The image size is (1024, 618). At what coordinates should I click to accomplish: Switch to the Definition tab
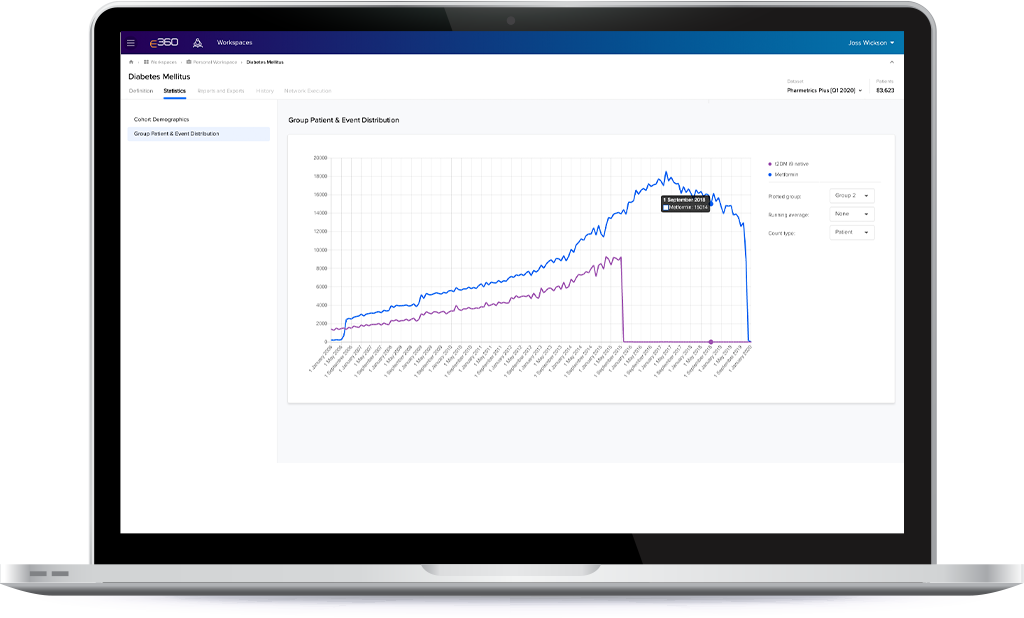tap(141, 91)
